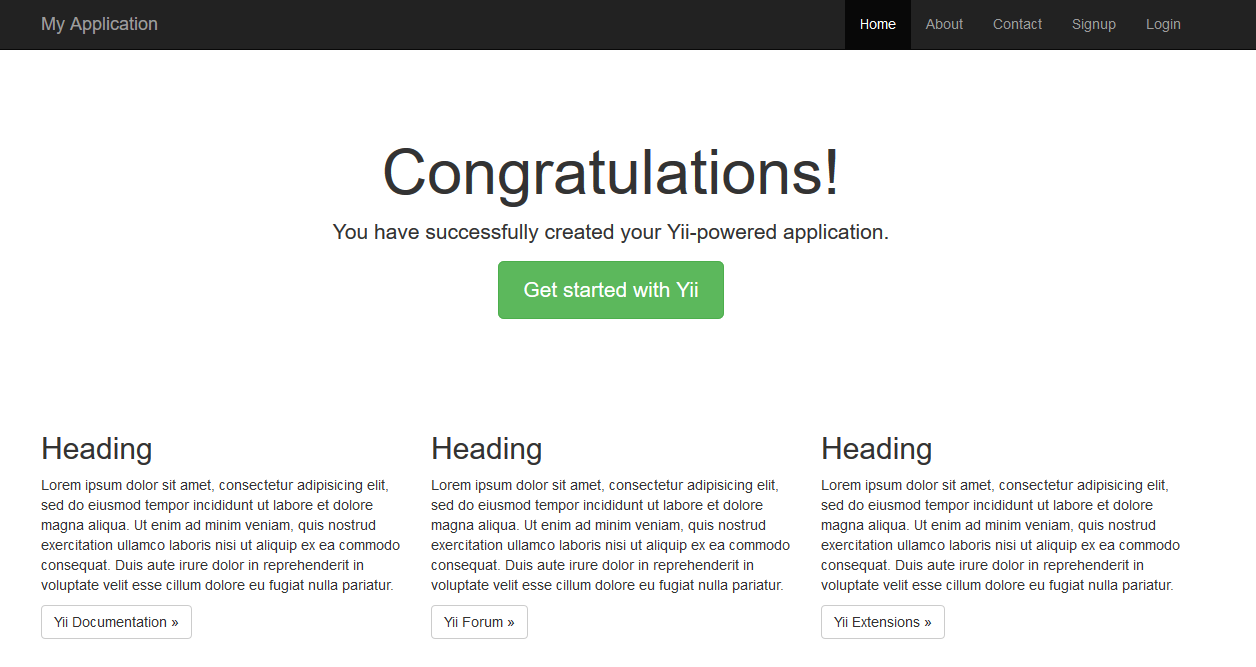Open the My Application brand link
Screen dimensions: 1256x667
99,24
